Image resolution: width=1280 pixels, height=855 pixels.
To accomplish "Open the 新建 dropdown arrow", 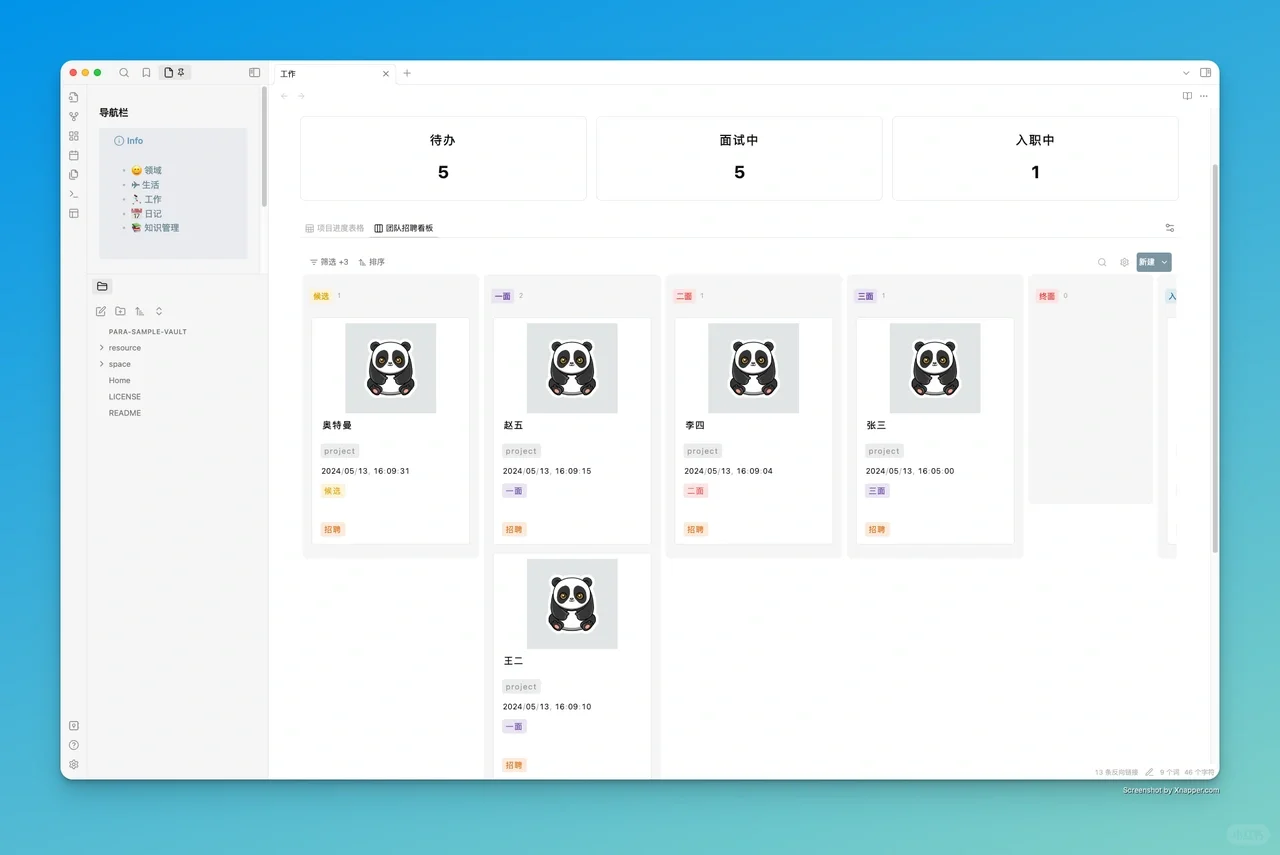I will (1165, 261).
